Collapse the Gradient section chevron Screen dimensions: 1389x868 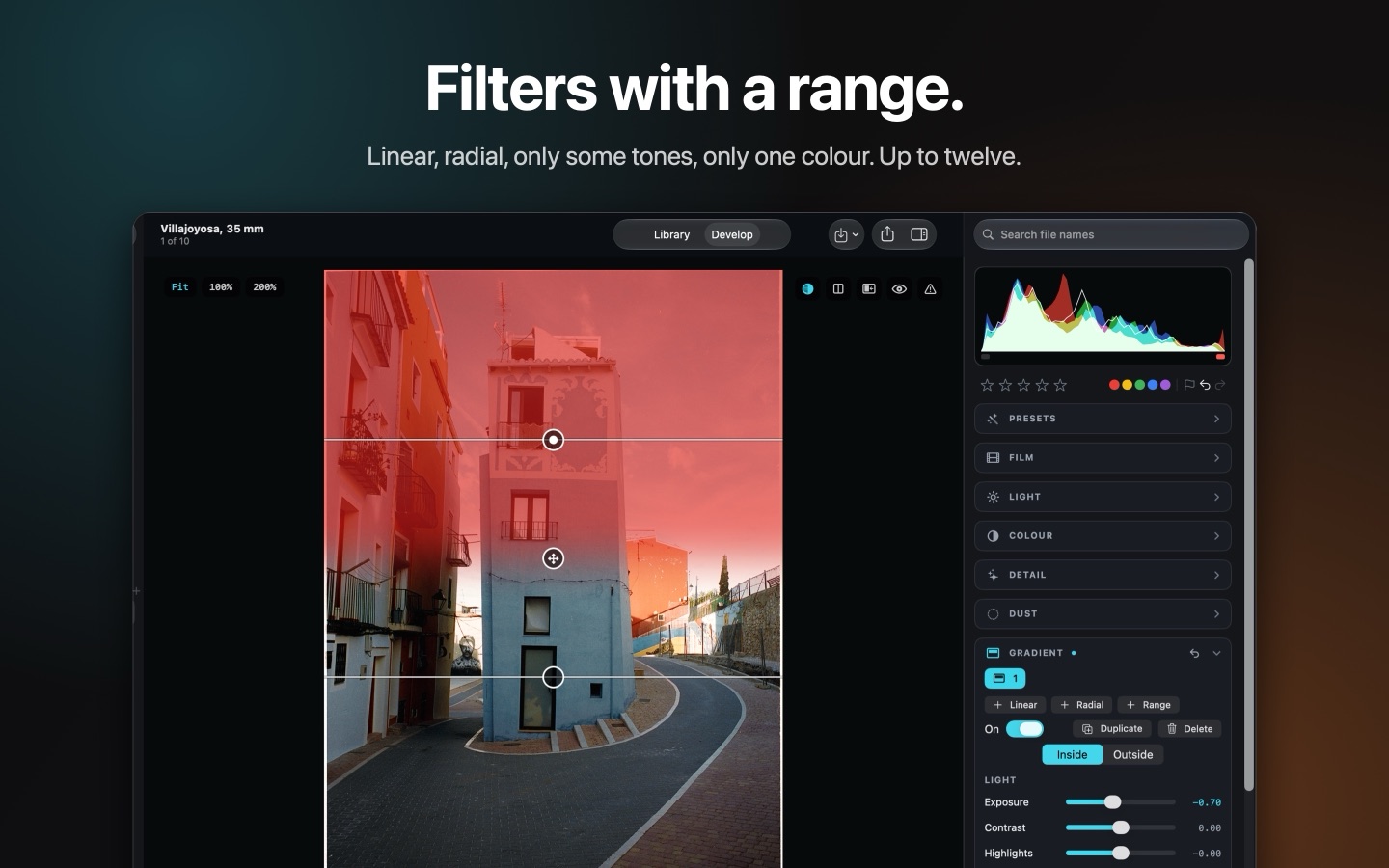point(1216,653)
